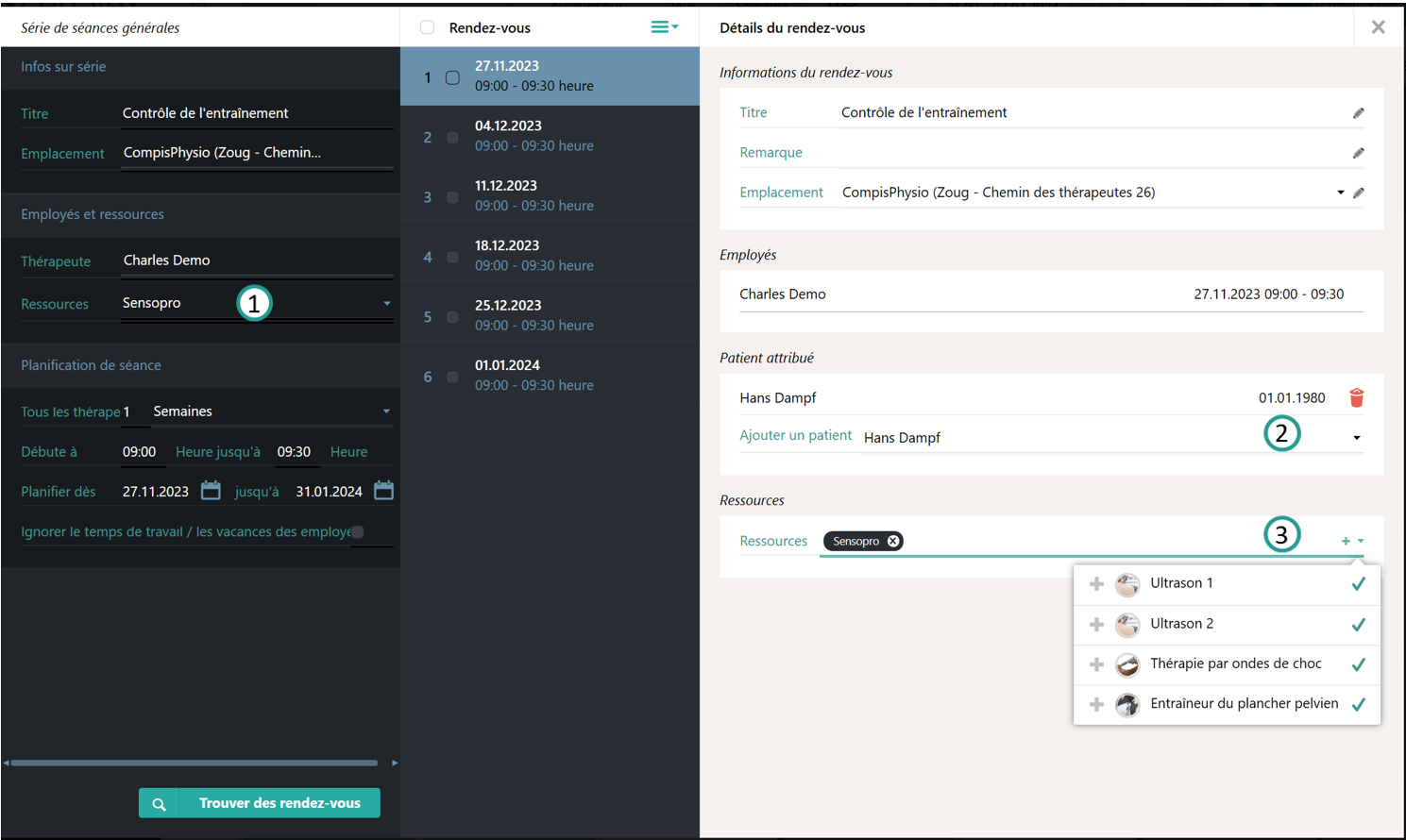Open the Semaines interval dropdown
Viewport: 1406px width, 840px height.
386,412
